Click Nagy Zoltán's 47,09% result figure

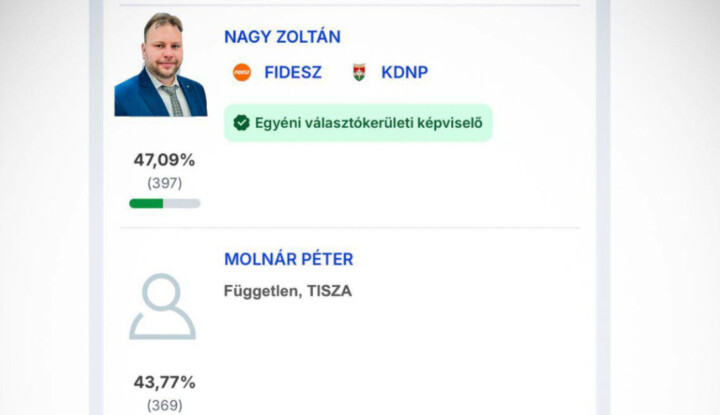pyautogui.click(x=164, y=159)
